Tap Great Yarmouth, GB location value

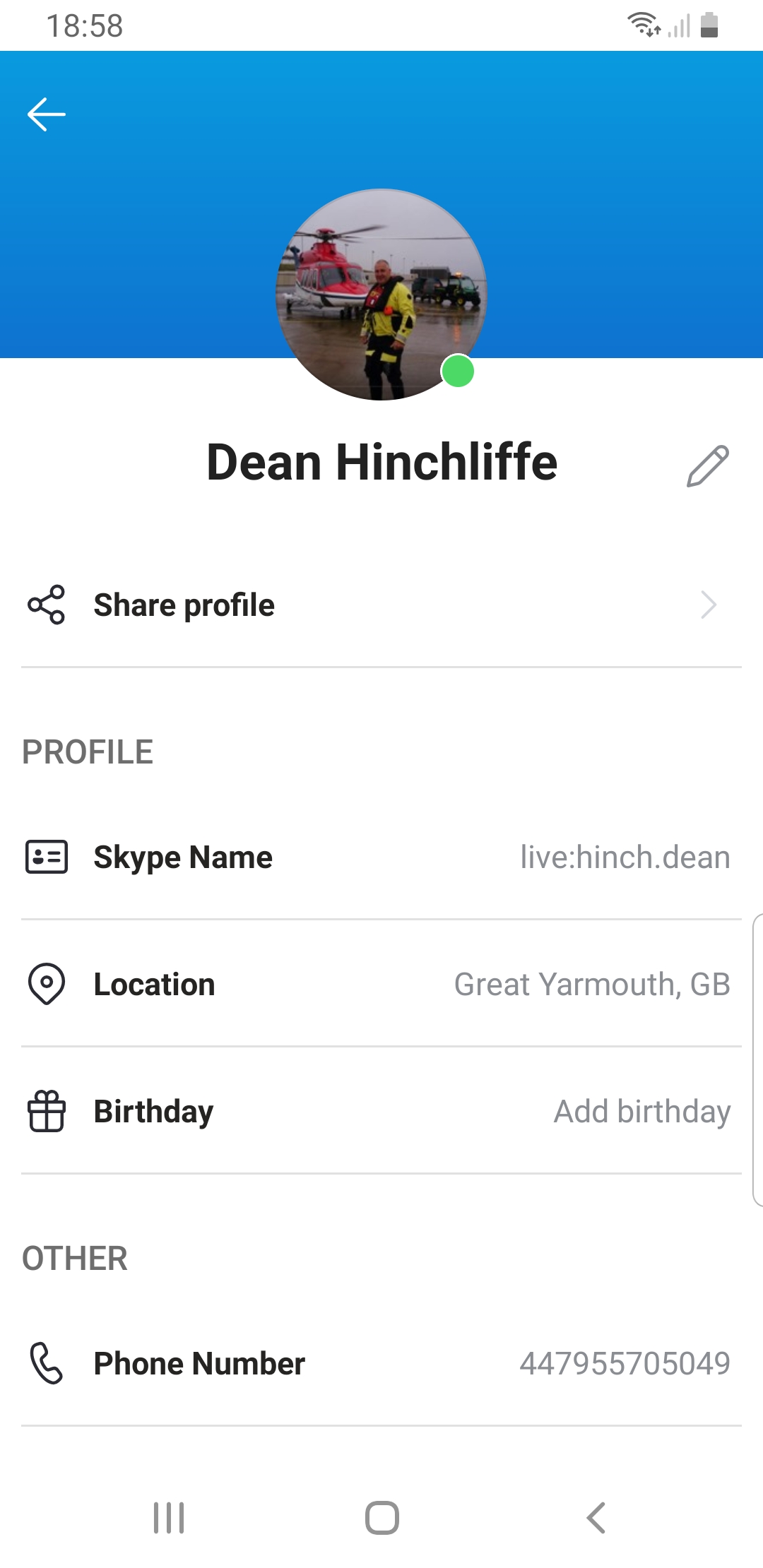(592, 985)
